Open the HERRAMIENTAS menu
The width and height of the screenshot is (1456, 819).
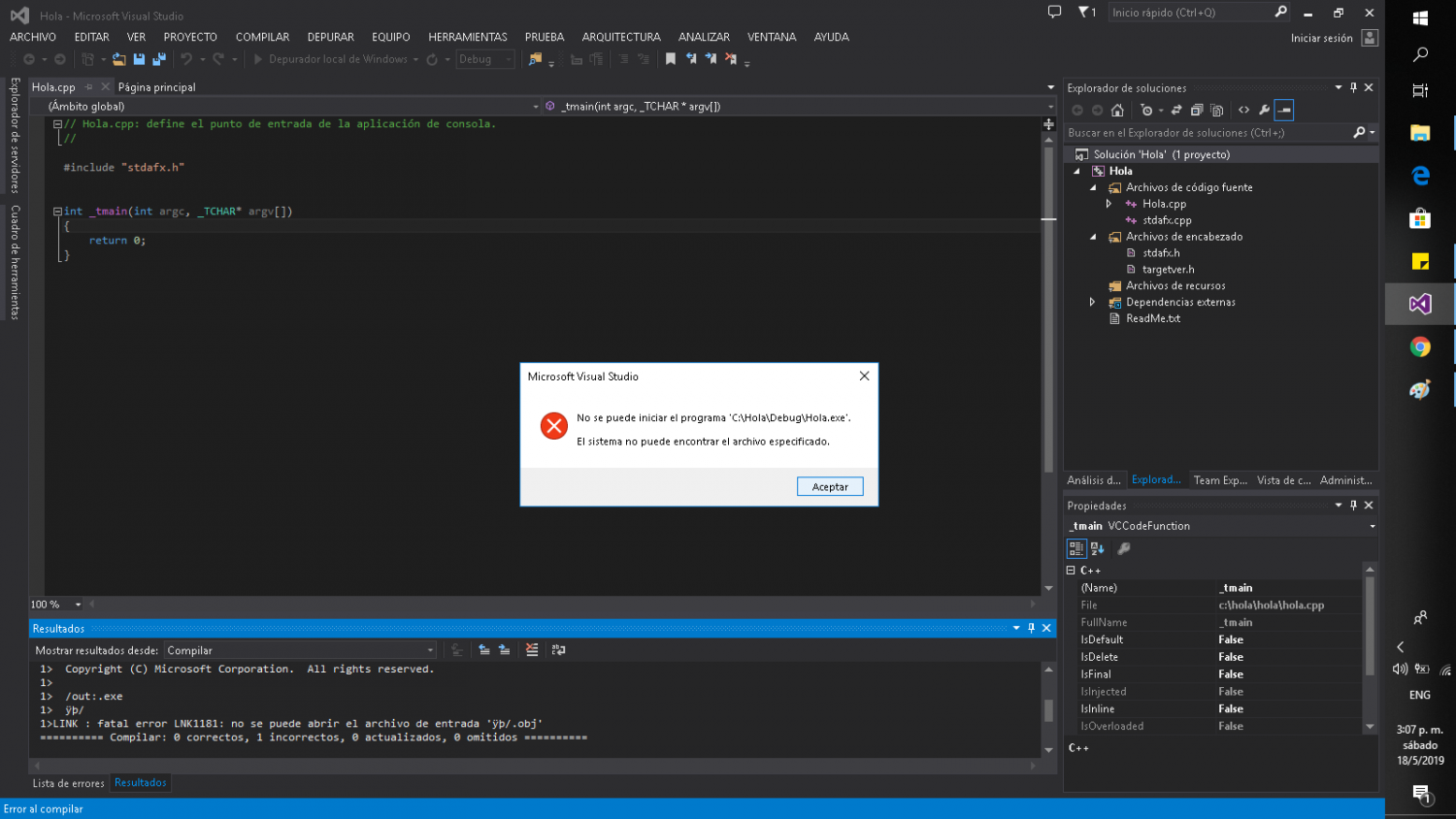[x=468, y=37]
